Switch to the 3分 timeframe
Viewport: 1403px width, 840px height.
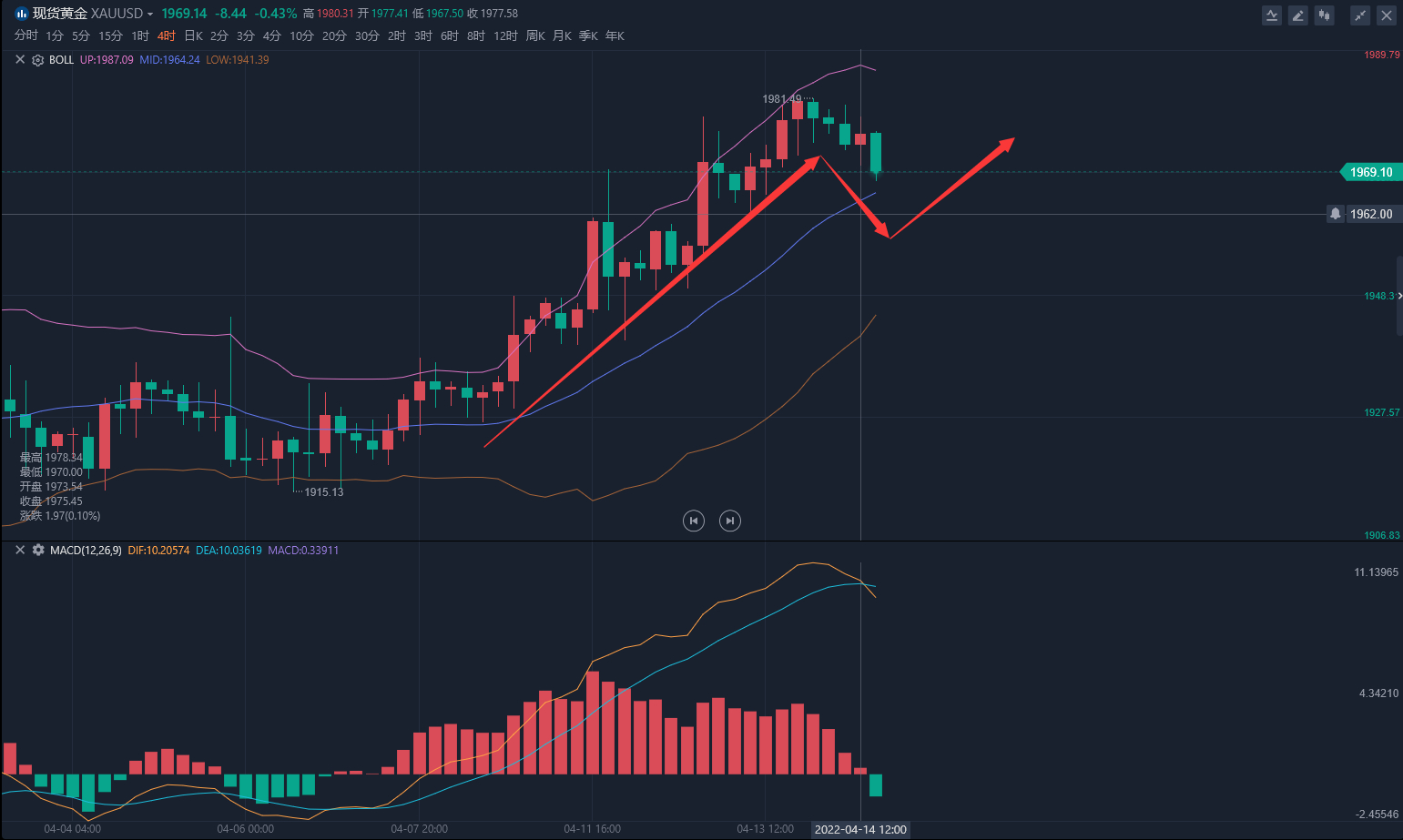(246, 35)
